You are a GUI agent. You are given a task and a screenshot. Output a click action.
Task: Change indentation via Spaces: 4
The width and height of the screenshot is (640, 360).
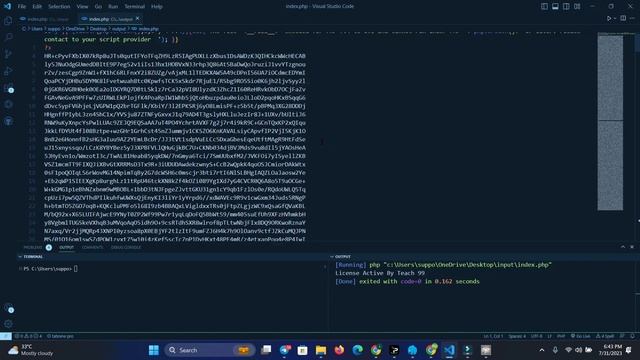point(517,336)
